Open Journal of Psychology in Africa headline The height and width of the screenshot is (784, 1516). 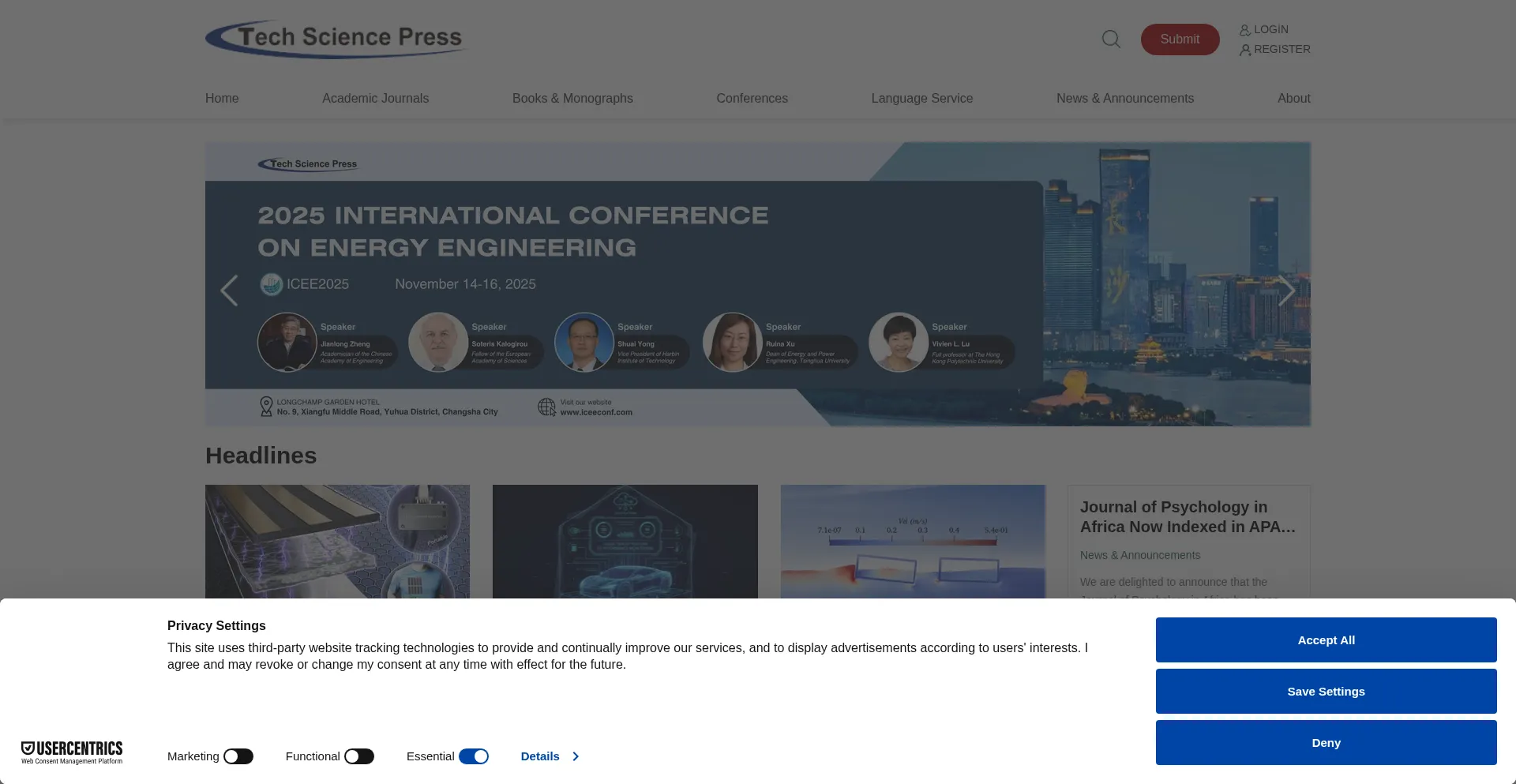[1188, 516]
